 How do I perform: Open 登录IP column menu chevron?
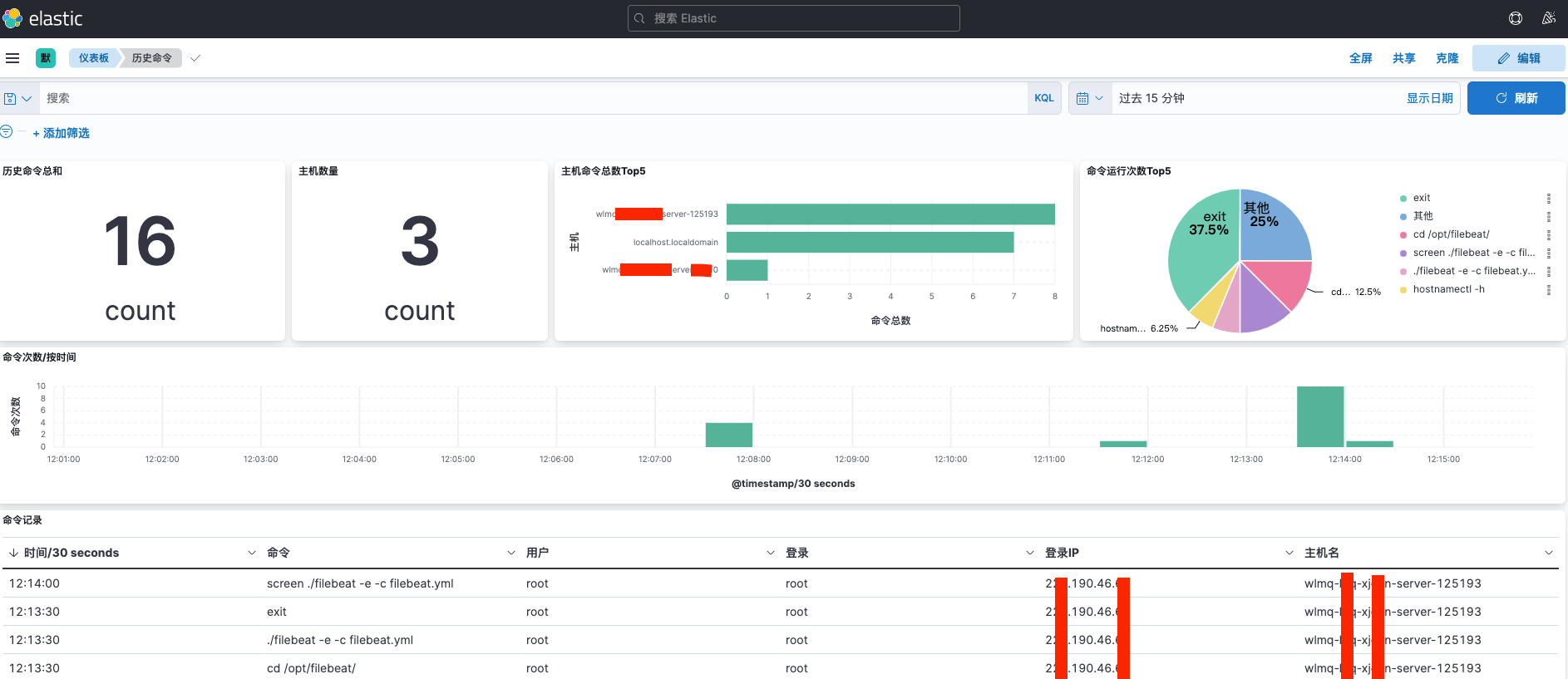pyautogui.click(x=1289, y=553)
